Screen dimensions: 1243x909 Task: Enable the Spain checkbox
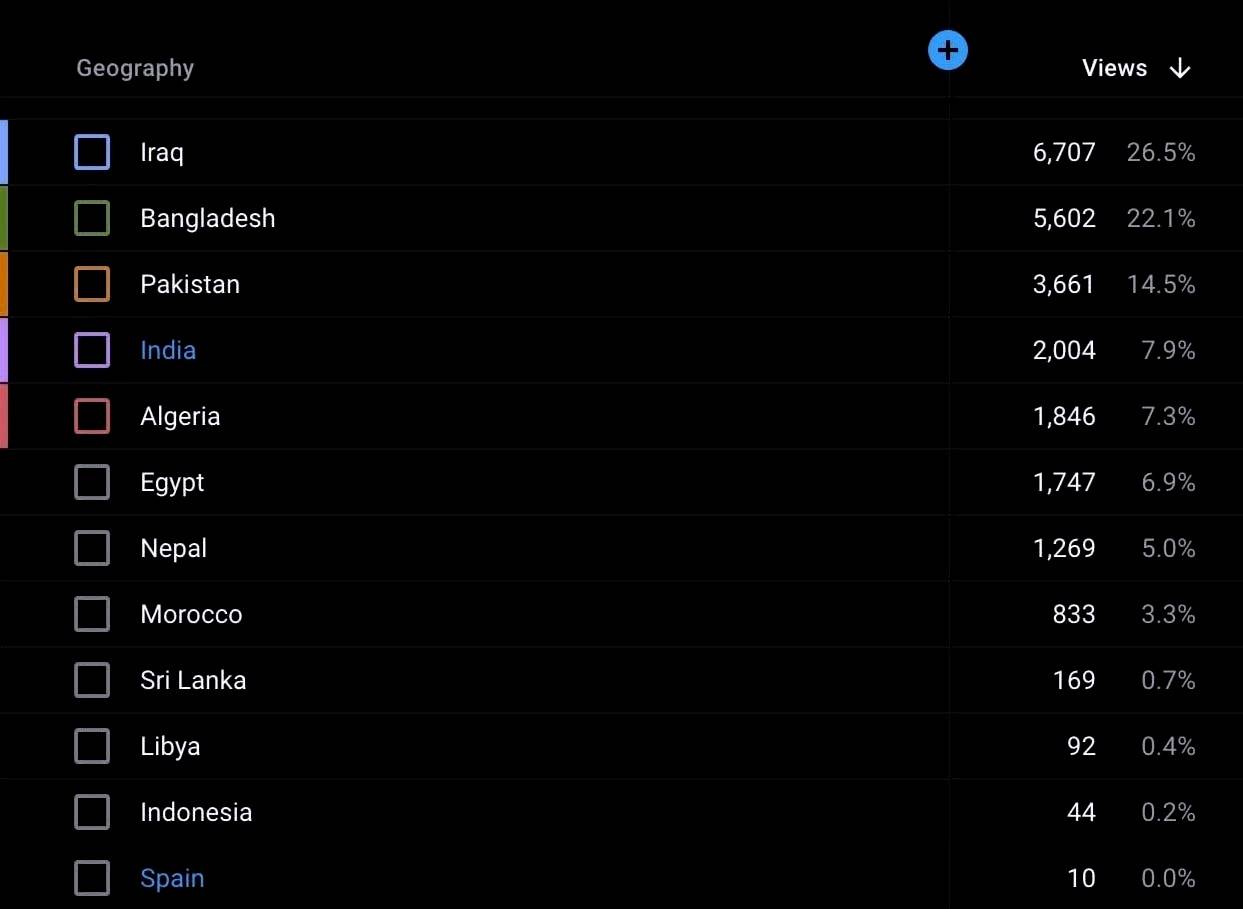coord(92,878)
